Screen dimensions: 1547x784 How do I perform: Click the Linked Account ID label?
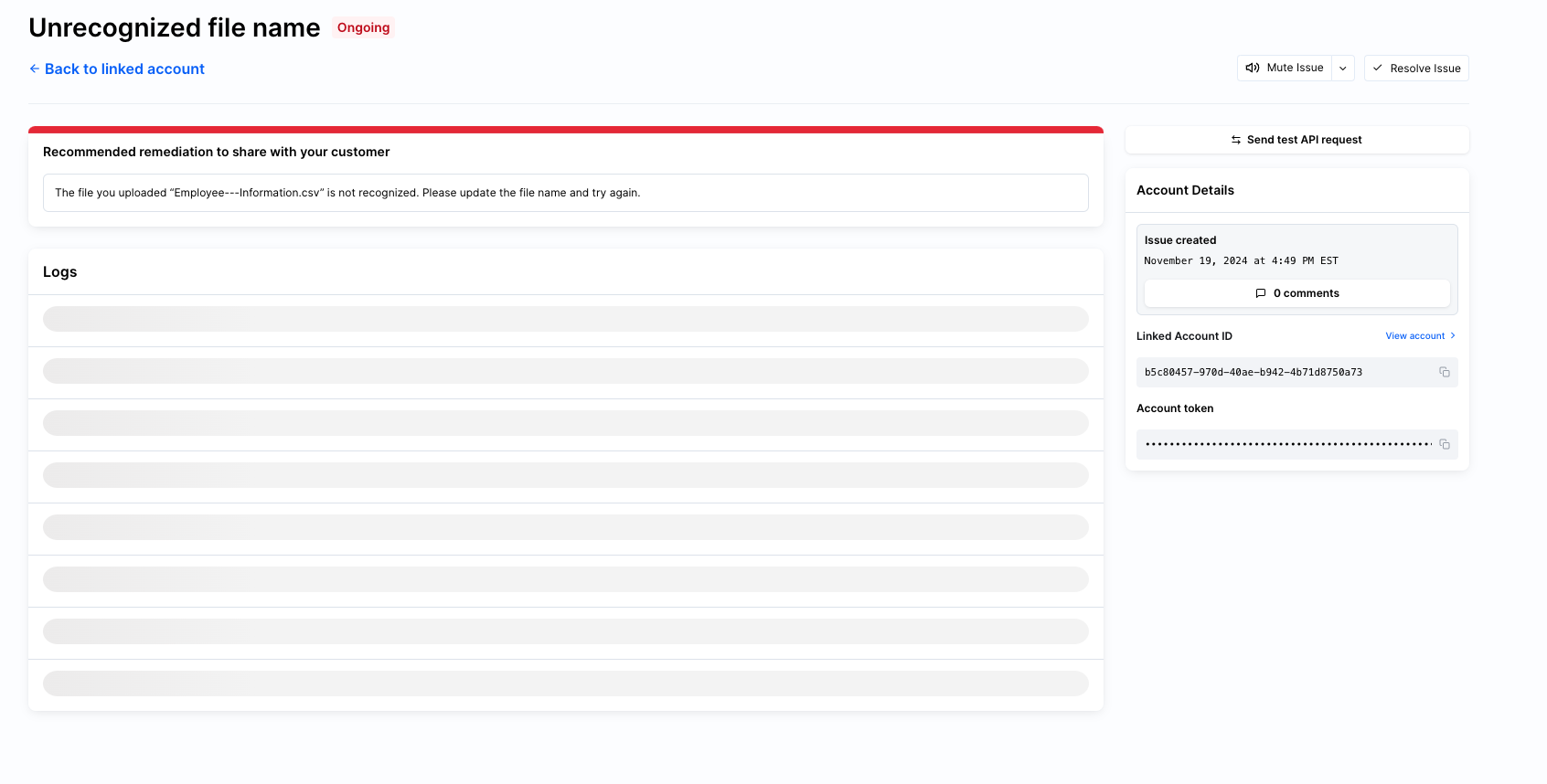point(1184,336)
